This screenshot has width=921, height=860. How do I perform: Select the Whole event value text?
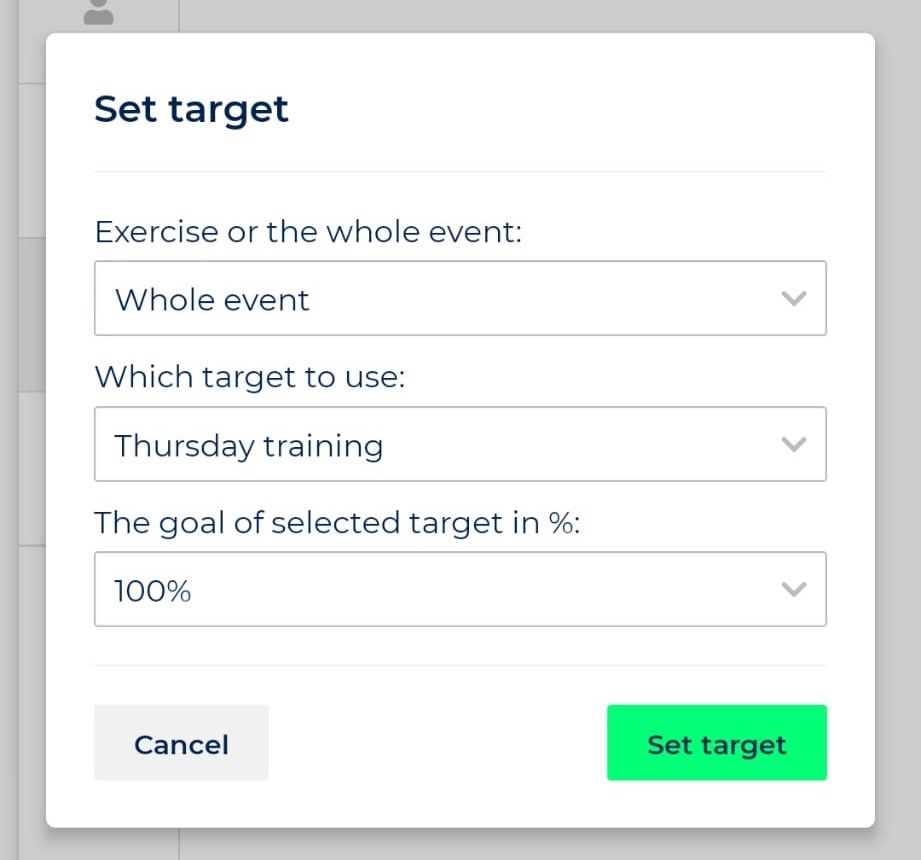[211, 299]
